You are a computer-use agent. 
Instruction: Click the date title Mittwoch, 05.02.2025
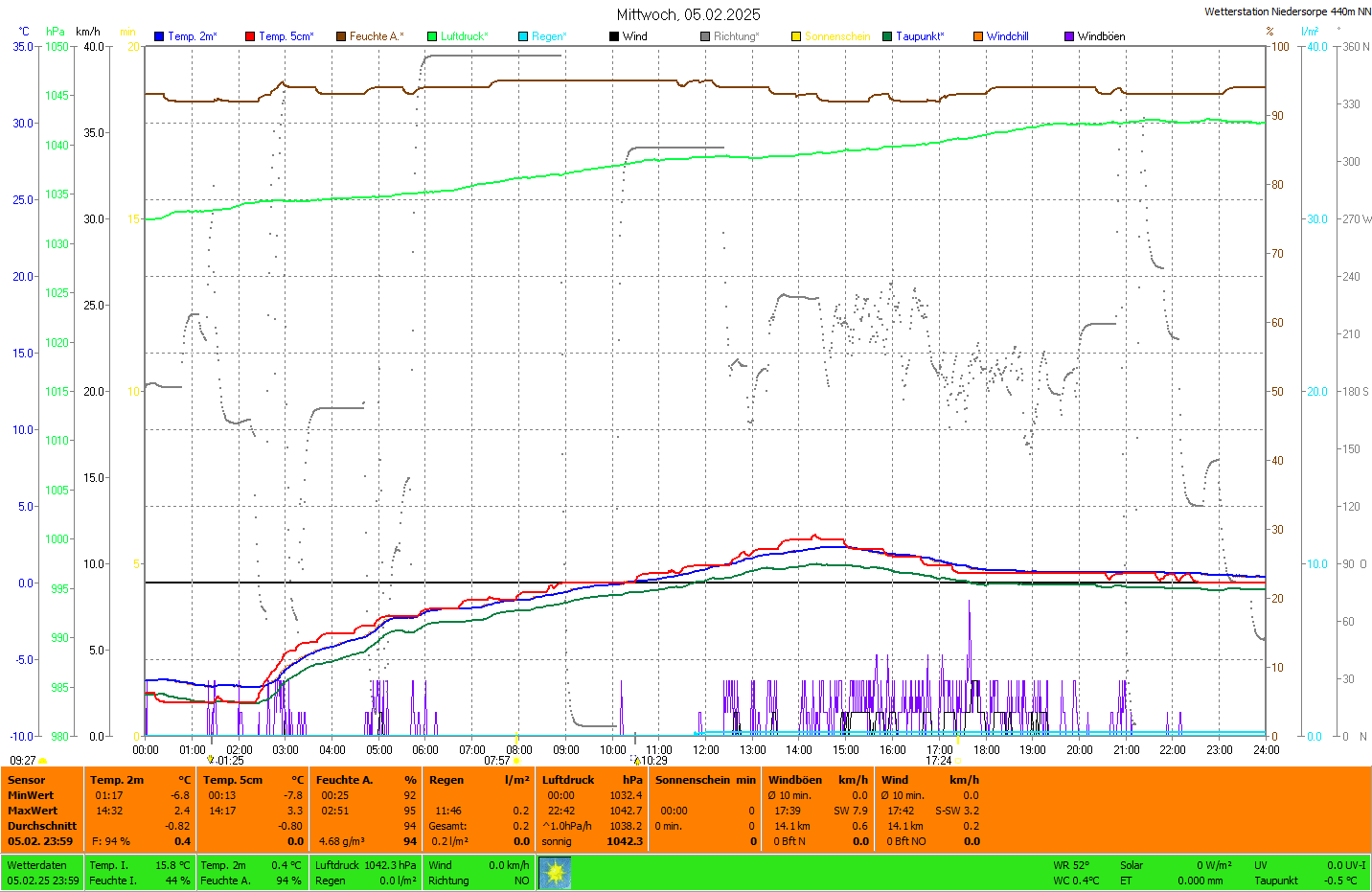click(688, 14)
